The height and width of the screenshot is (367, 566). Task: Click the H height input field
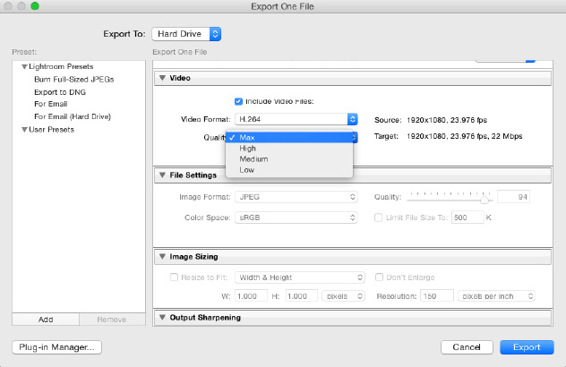click(301, 296)
